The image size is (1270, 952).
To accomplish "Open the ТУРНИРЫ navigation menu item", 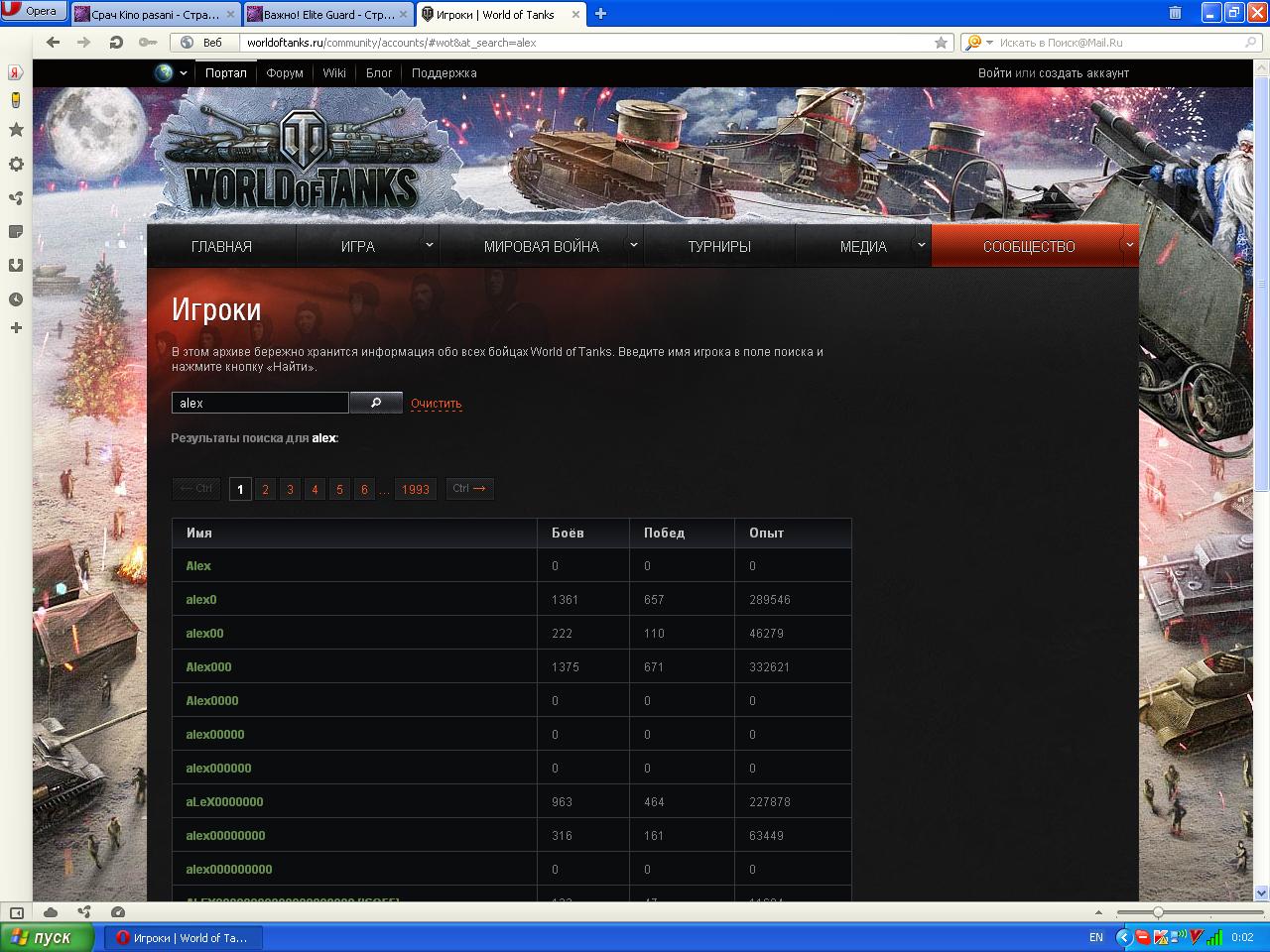I will point(718,247).
